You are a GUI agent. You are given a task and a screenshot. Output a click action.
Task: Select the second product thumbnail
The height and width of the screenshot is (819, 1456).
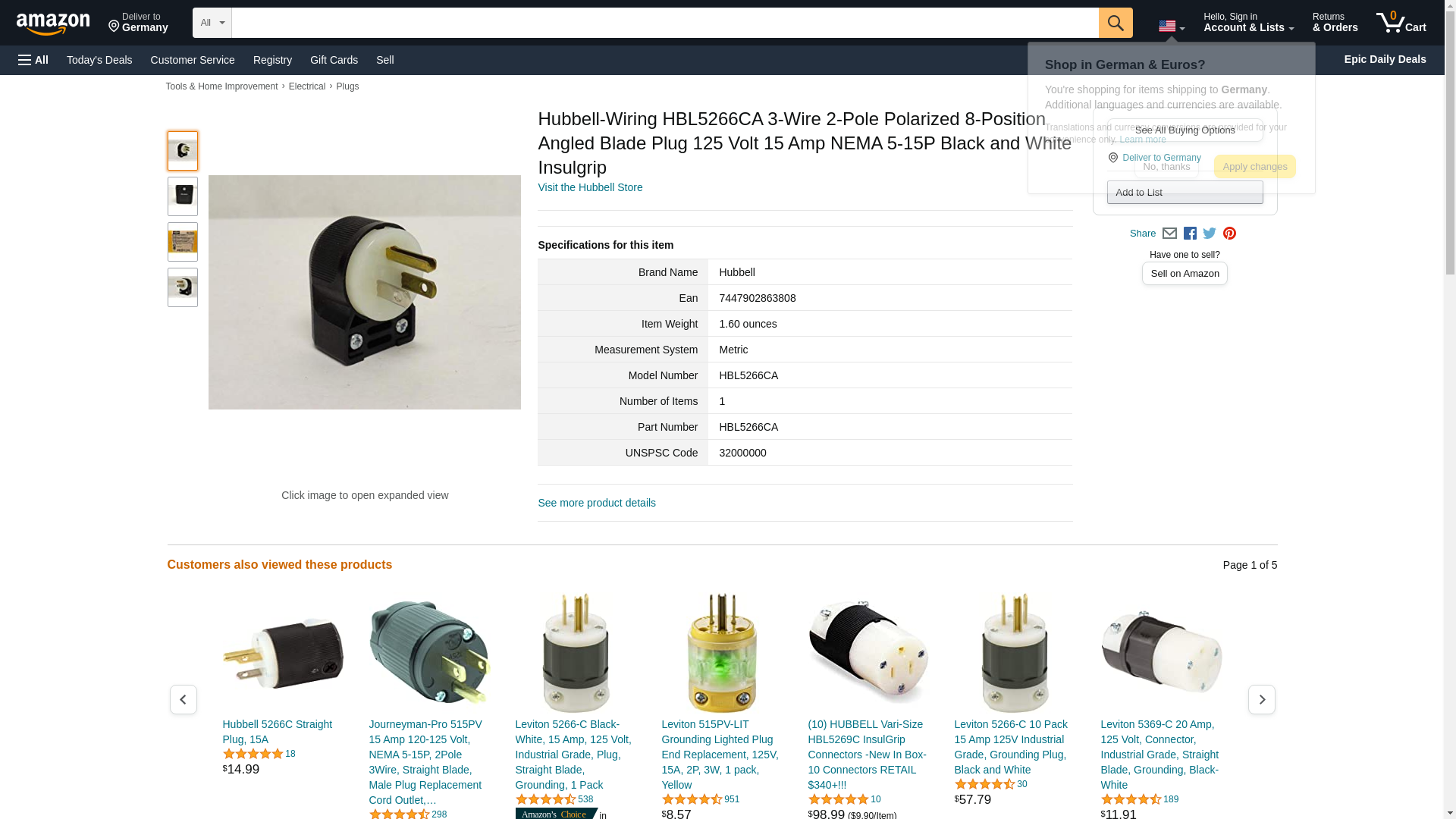(183, 196)
